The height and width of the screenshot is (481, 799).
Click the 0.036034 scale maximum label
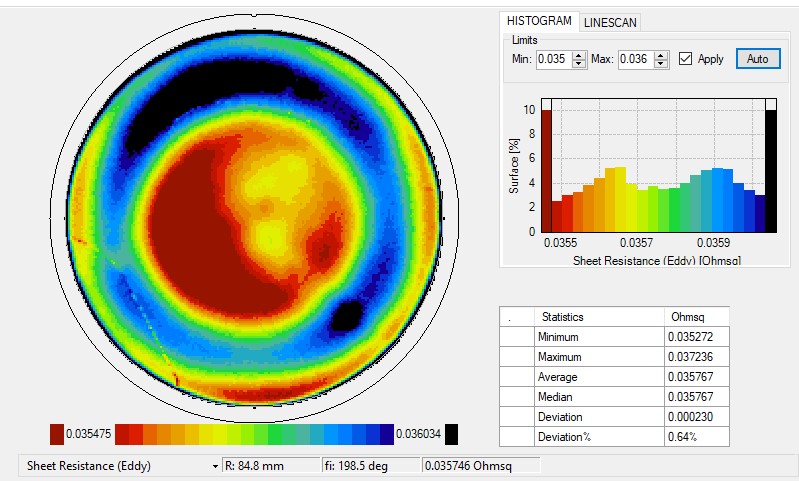tap(418, 434)
